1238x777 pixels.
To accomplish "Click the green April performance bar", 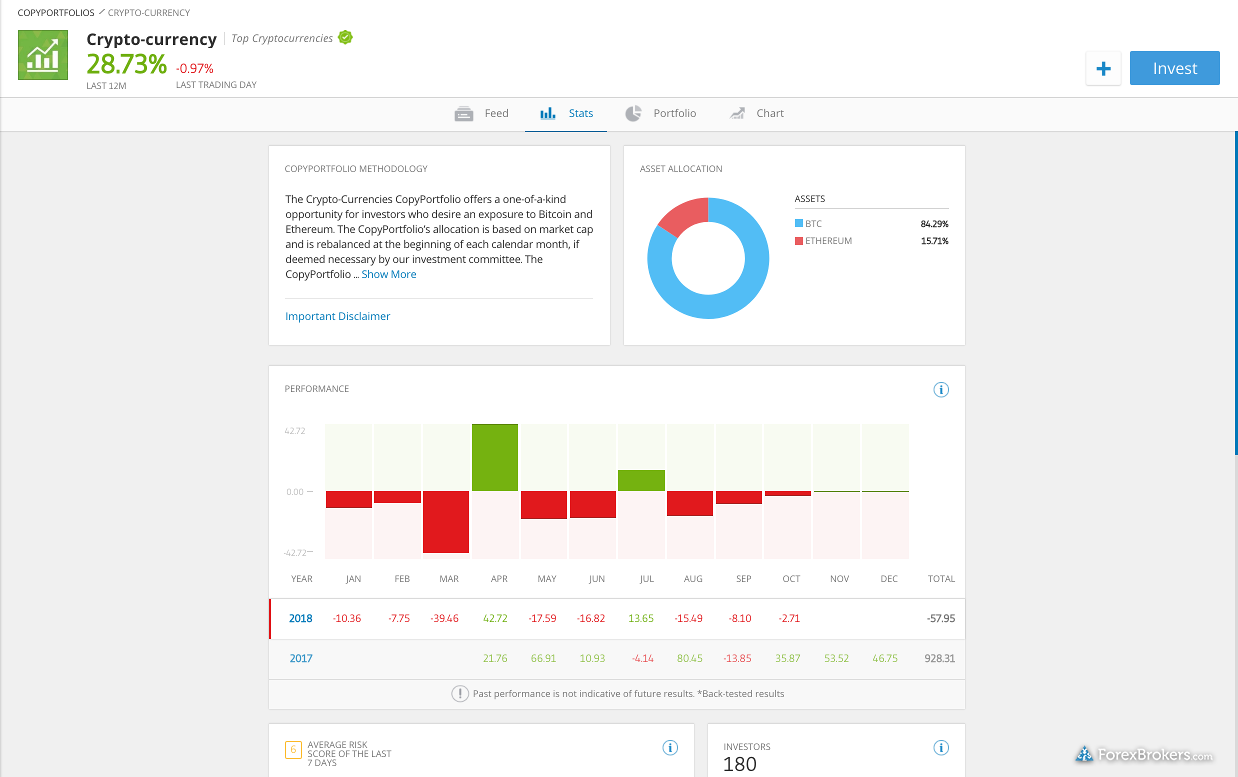I will pyautogui.click(x=495, y=458).
